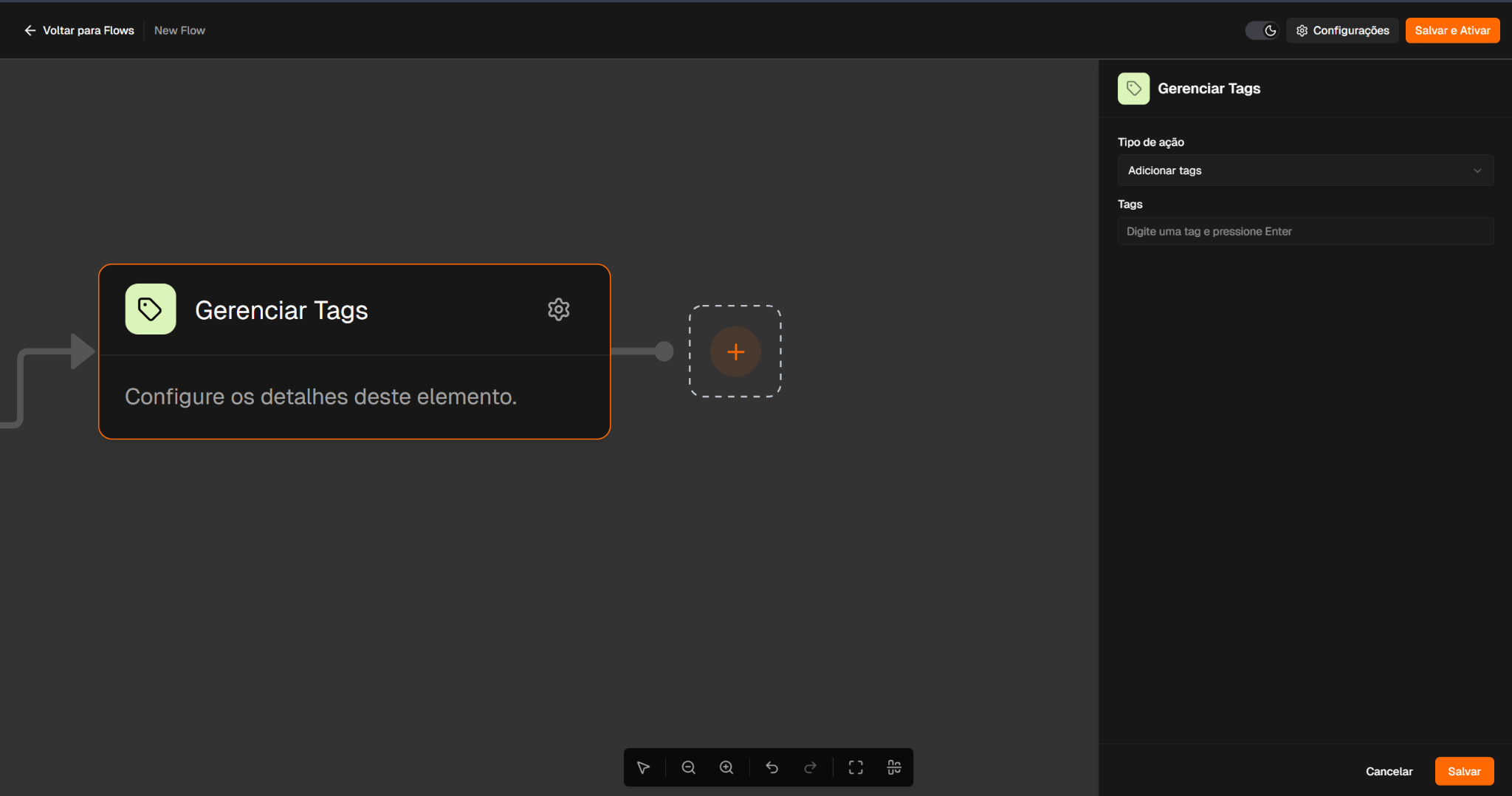The width and height of the screenshot is (1512, 796).
Task: Open the node's gear settings icon
Action: point(559,309)
